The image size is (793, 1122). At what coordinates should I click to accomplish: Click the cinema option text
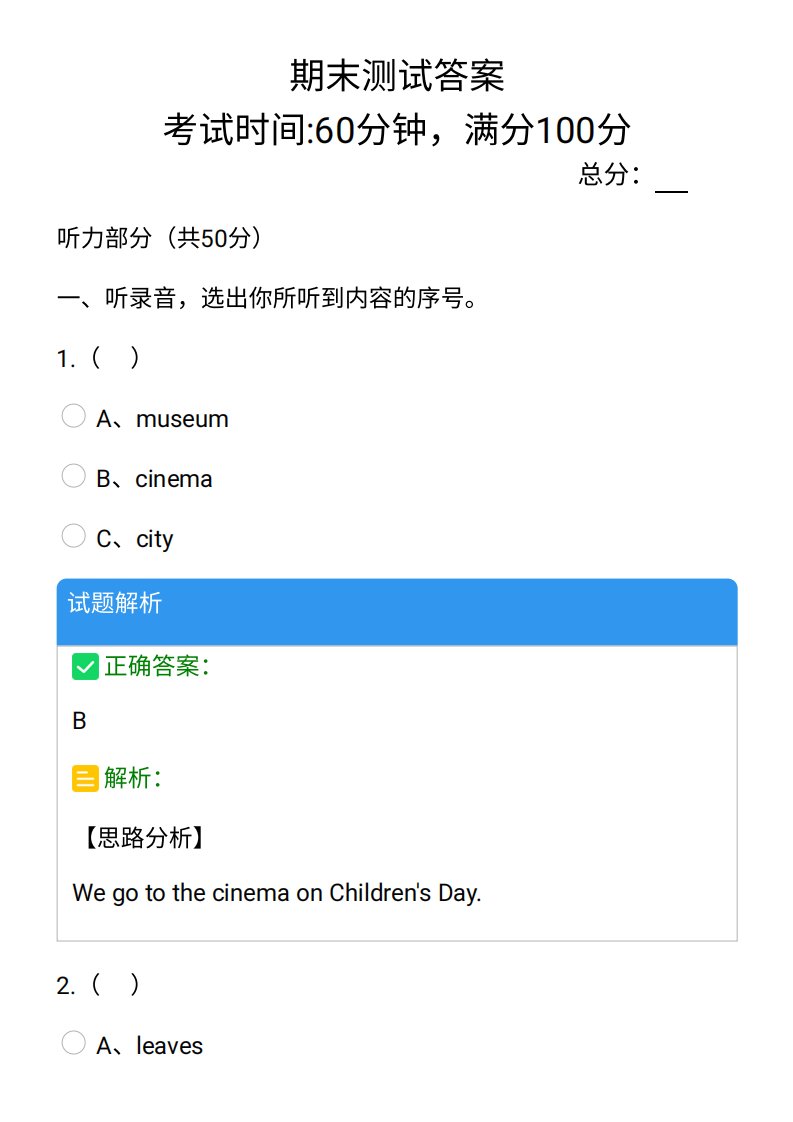174,479
